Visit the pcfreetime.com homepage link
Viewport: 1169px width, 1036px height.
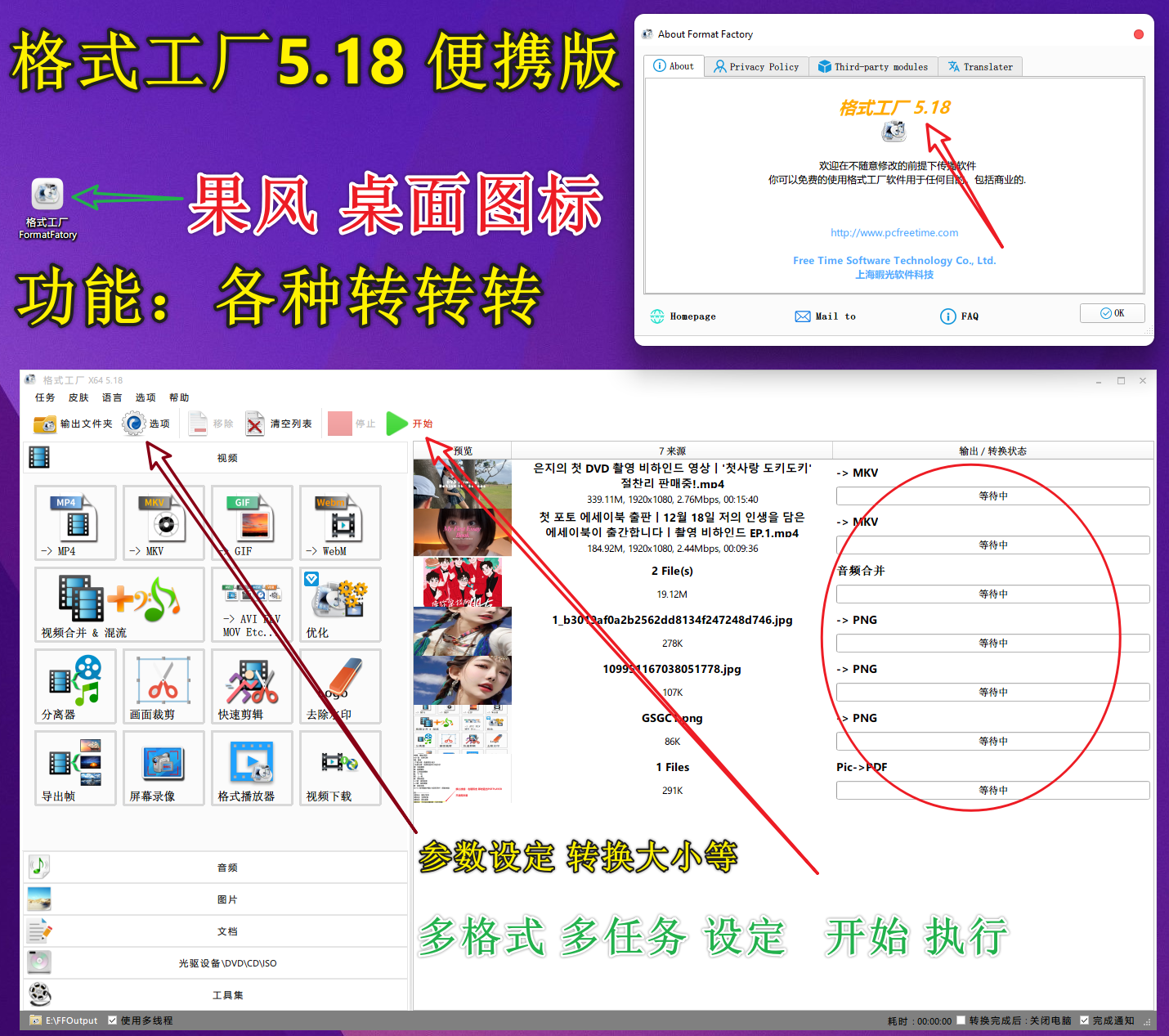pyautogui.click(x=894, y=232)
